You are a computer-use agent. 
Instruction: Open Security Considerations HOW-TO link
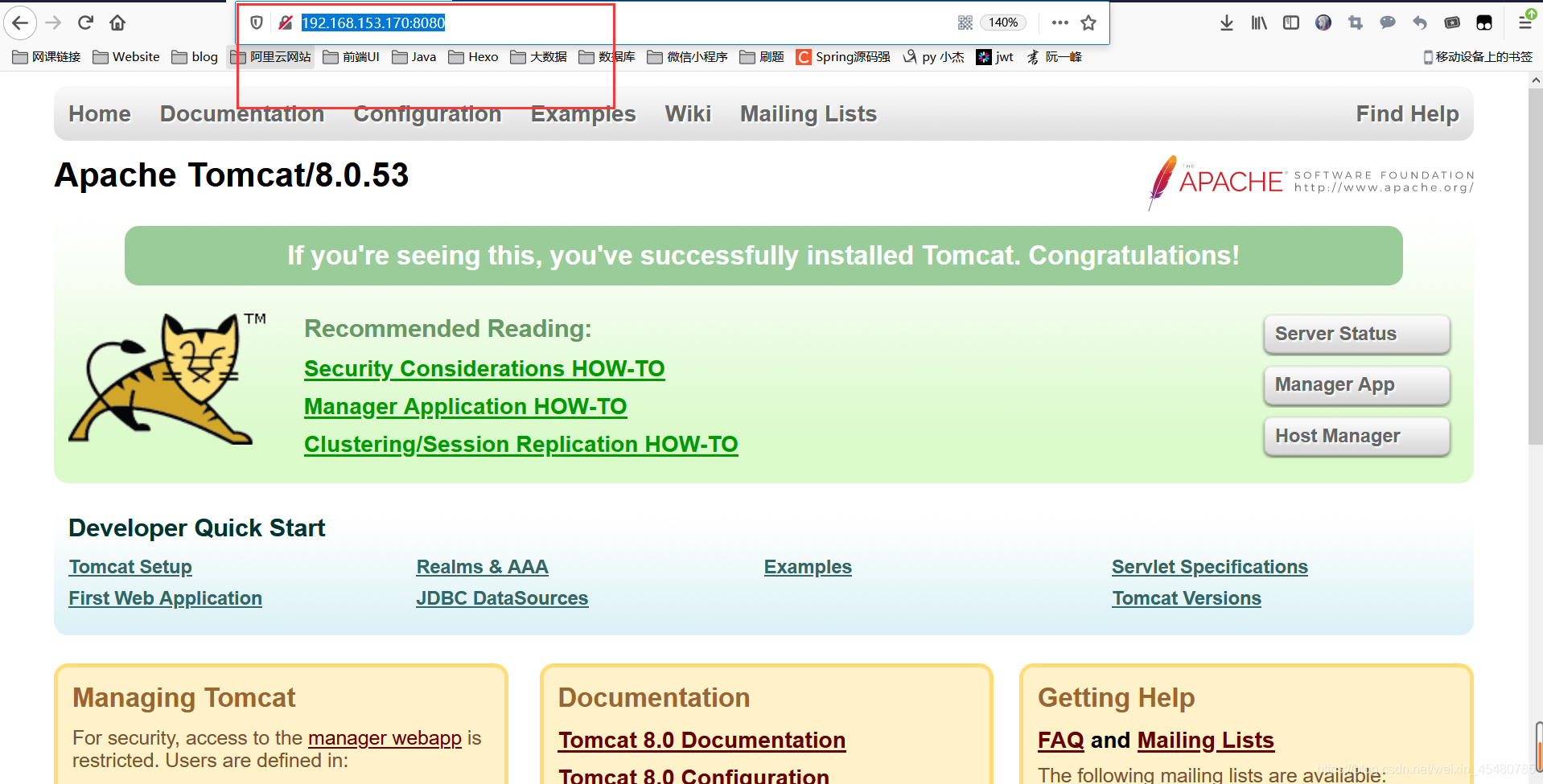pyautogui.click(x=484, y=369)
